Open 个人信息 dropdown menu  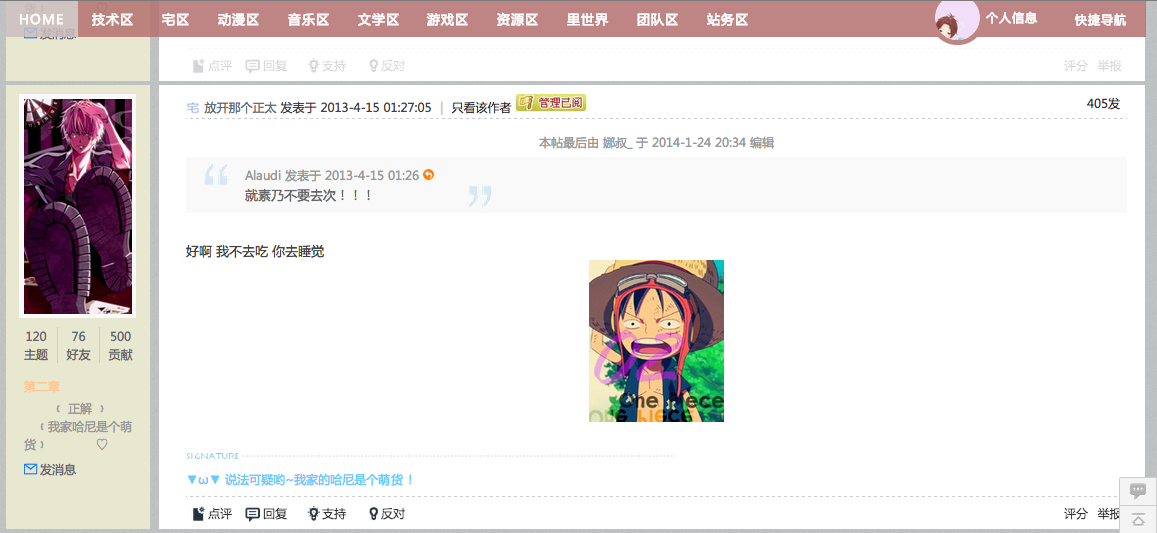click(1011, 18)
